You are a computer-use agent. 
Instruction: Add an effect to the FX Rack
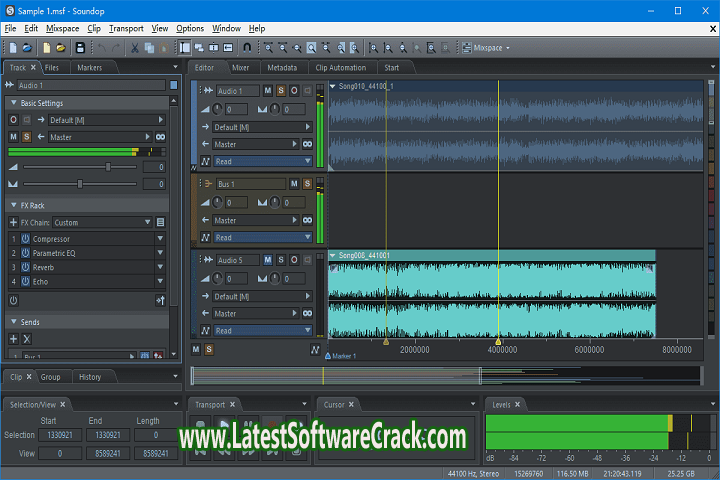[x=13, y=222]
